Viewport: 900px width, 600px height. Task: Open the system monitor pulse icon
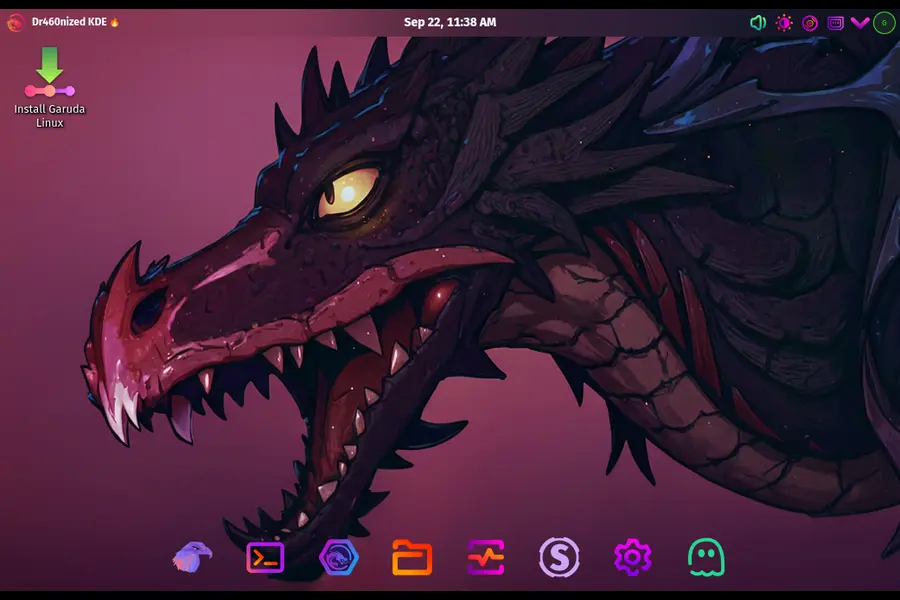486,557
